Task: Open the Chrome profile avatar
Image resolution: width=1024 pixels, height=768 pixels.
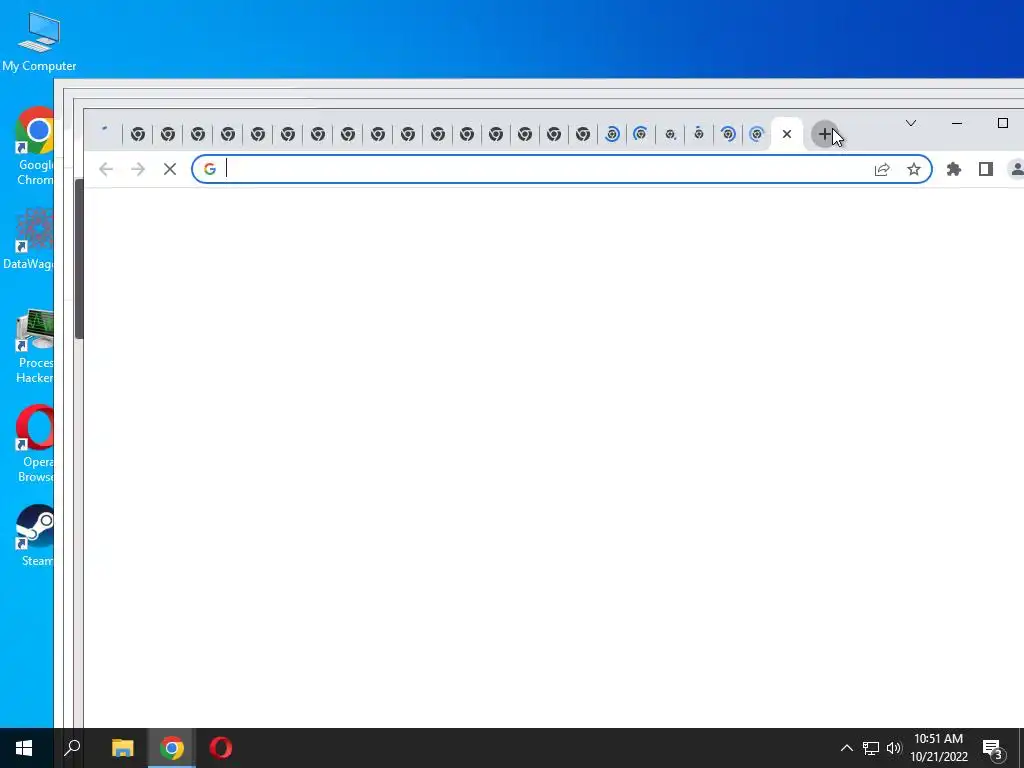Action: 1017,170
